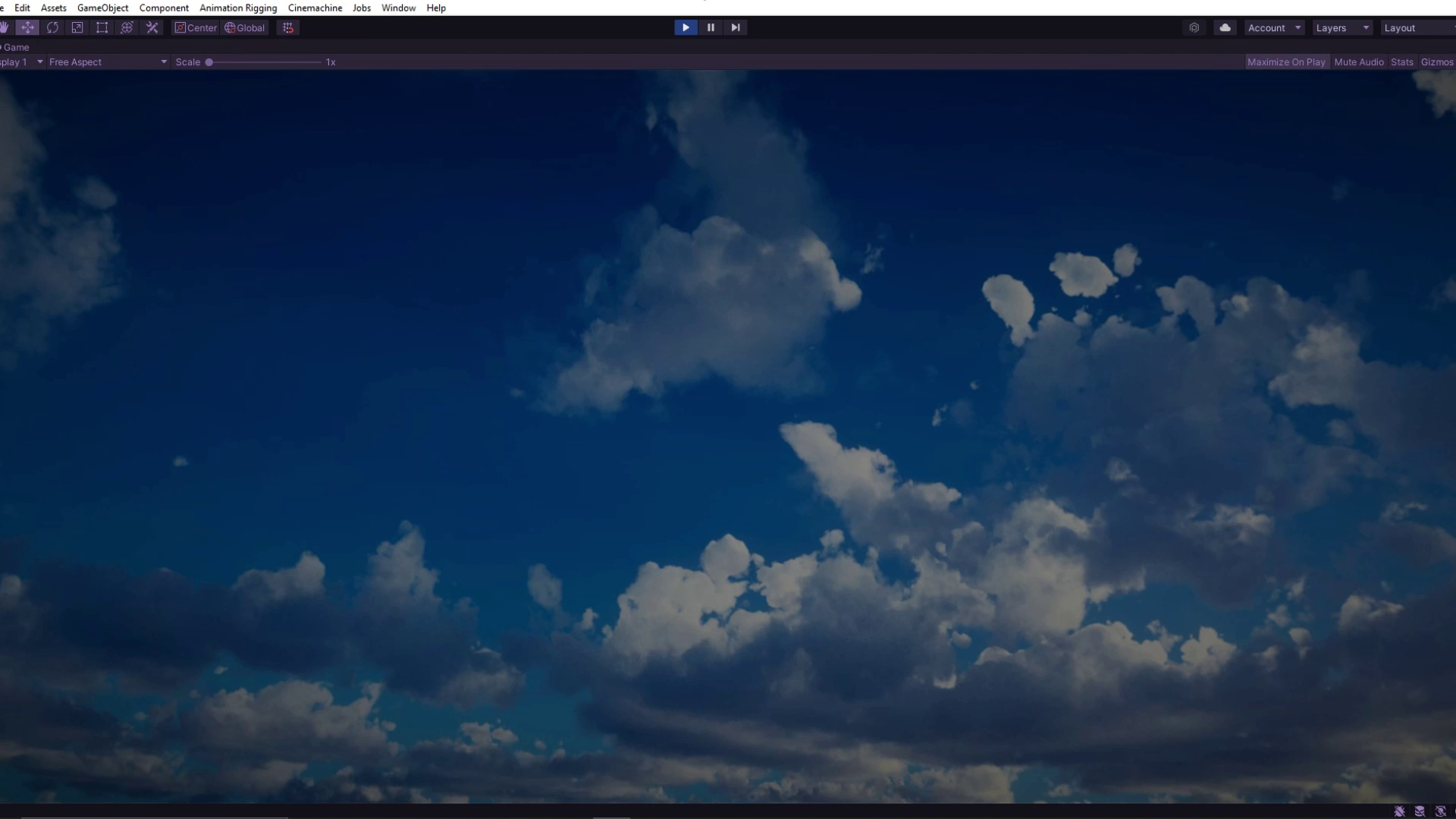This screenshot has height=819, width=1456.
Task: Adjust the Game view Scale slider
Action: 209,62
